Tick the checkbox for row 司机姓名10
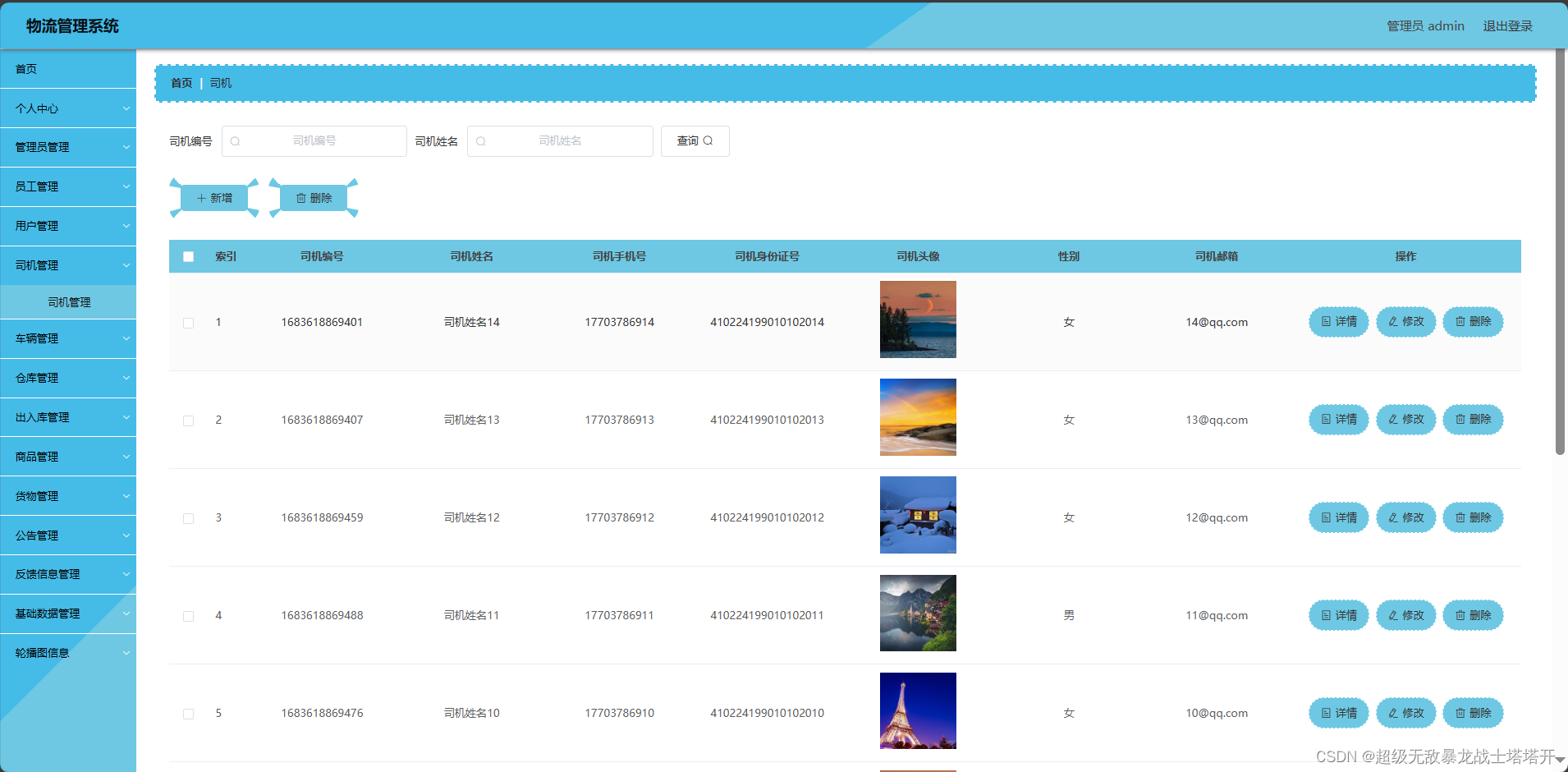This screenshot has height=772, width=1568. pos(188,714)
